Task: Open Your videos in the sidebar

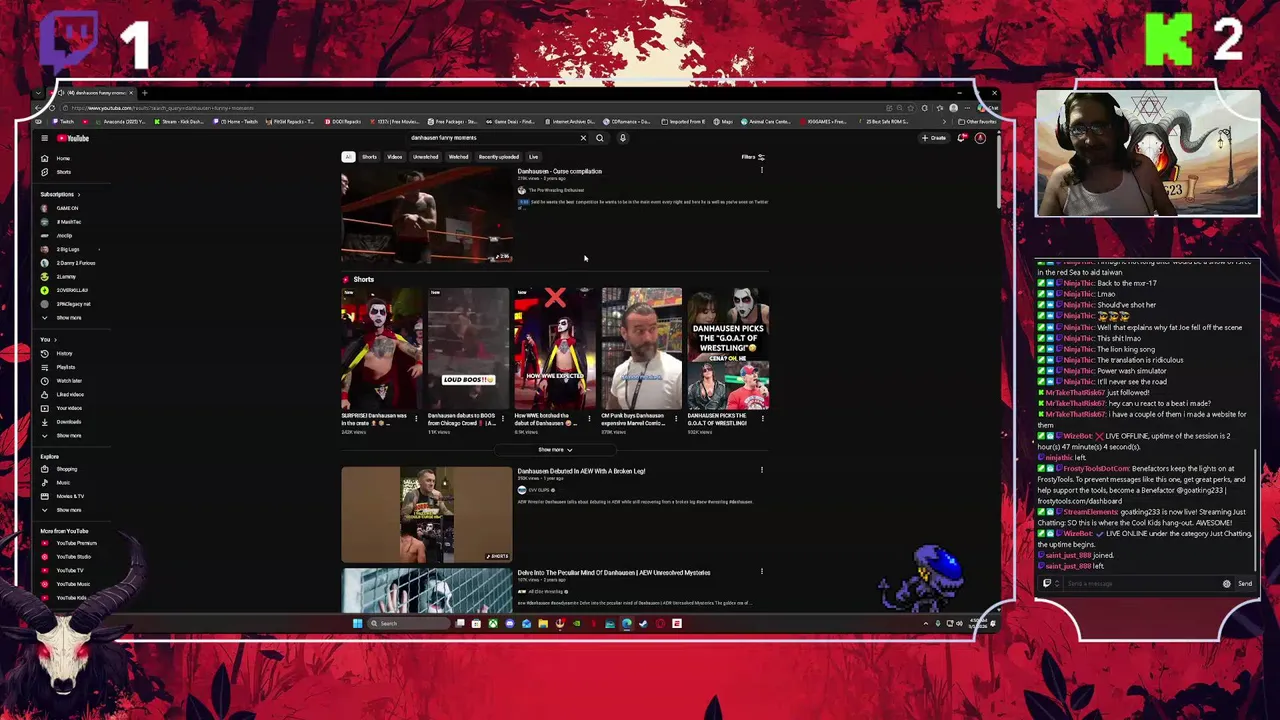Action: coord(69,408)
